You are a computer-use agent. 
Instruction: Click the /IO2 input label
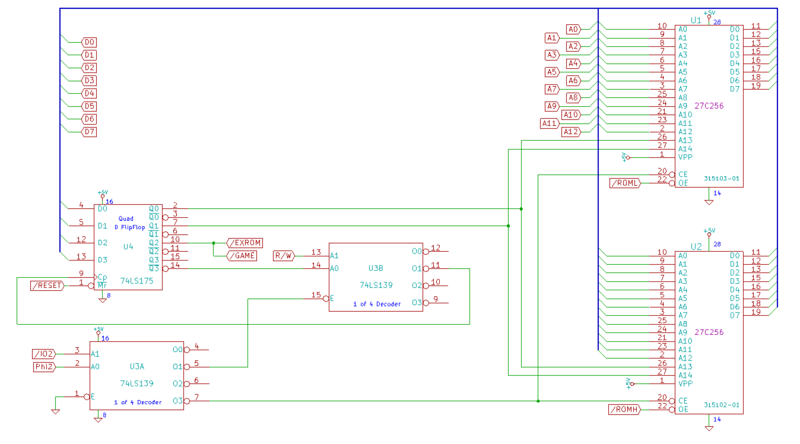pyautogui.click(x=43, y=354)
